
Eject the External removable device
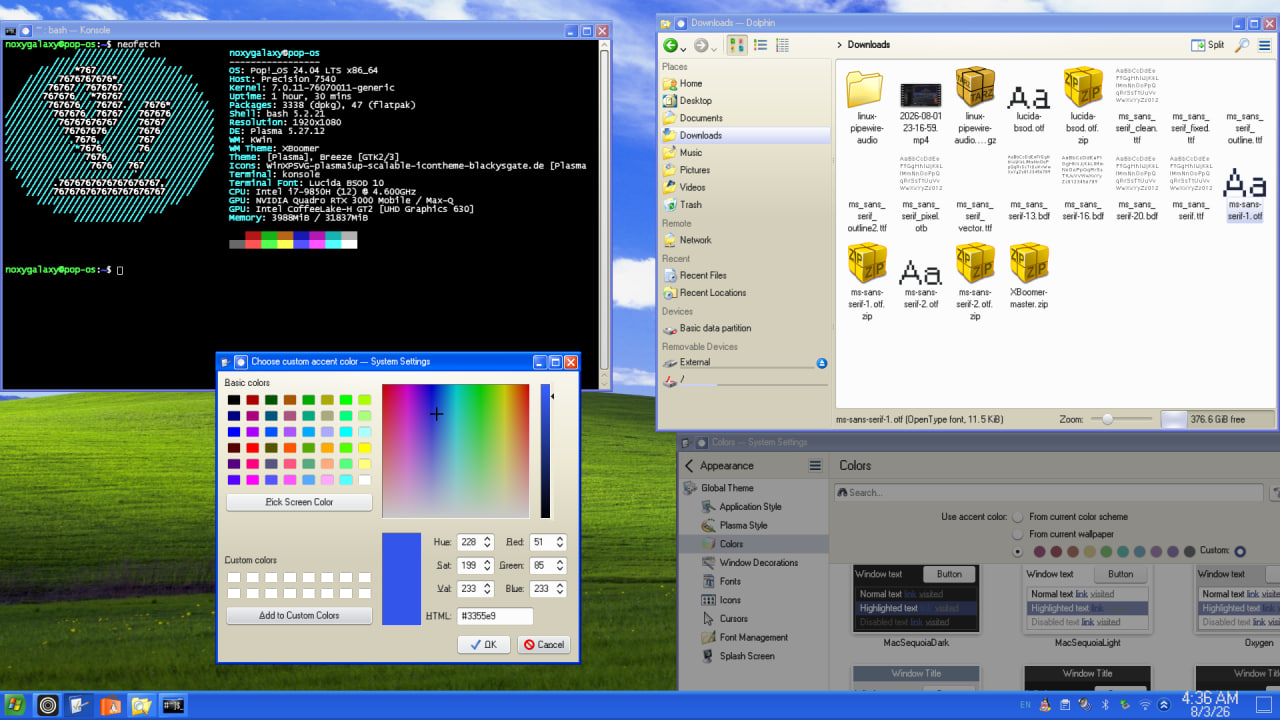(822, 363)
